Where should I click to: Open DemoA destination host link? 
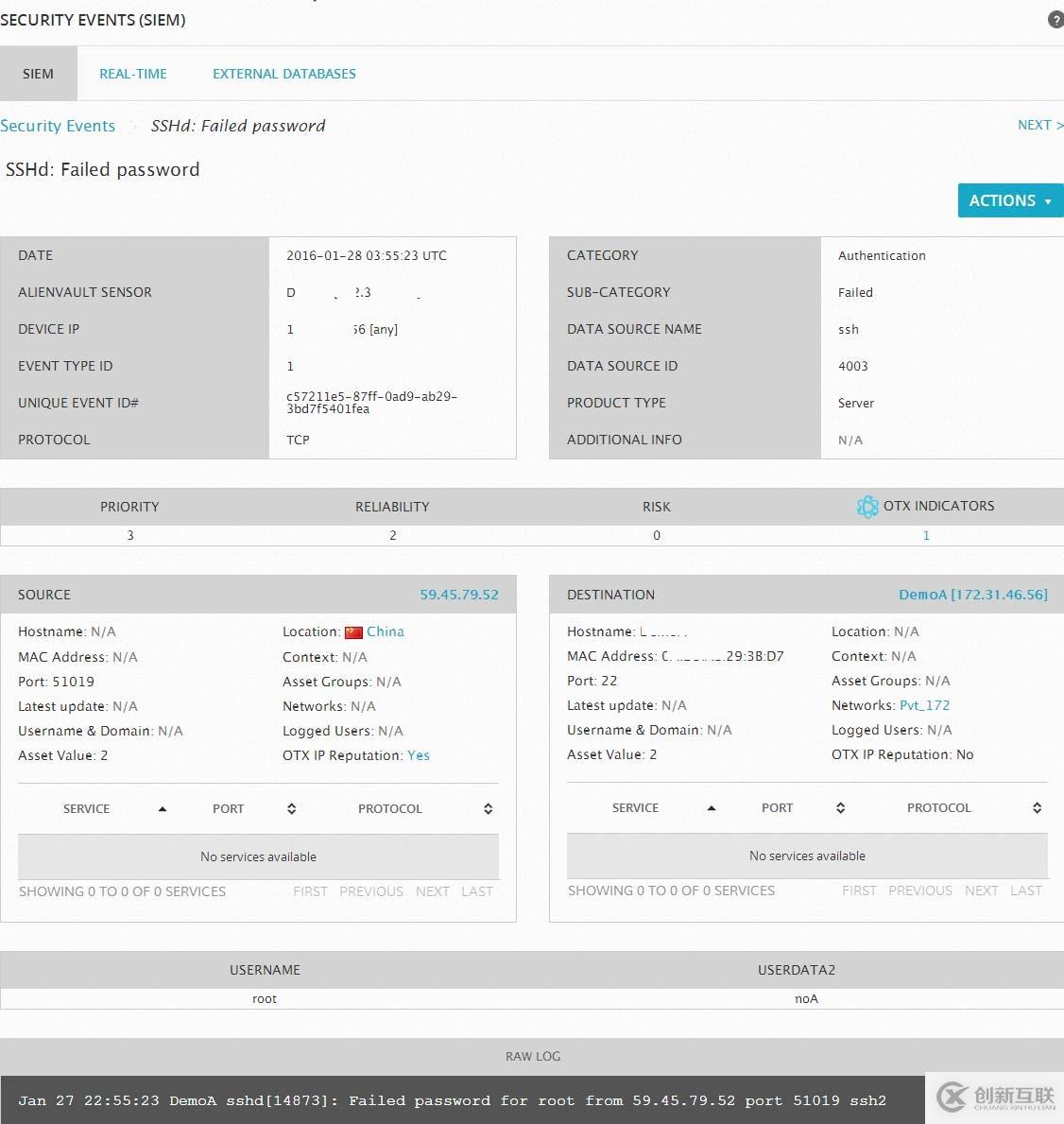click(972, 595)
